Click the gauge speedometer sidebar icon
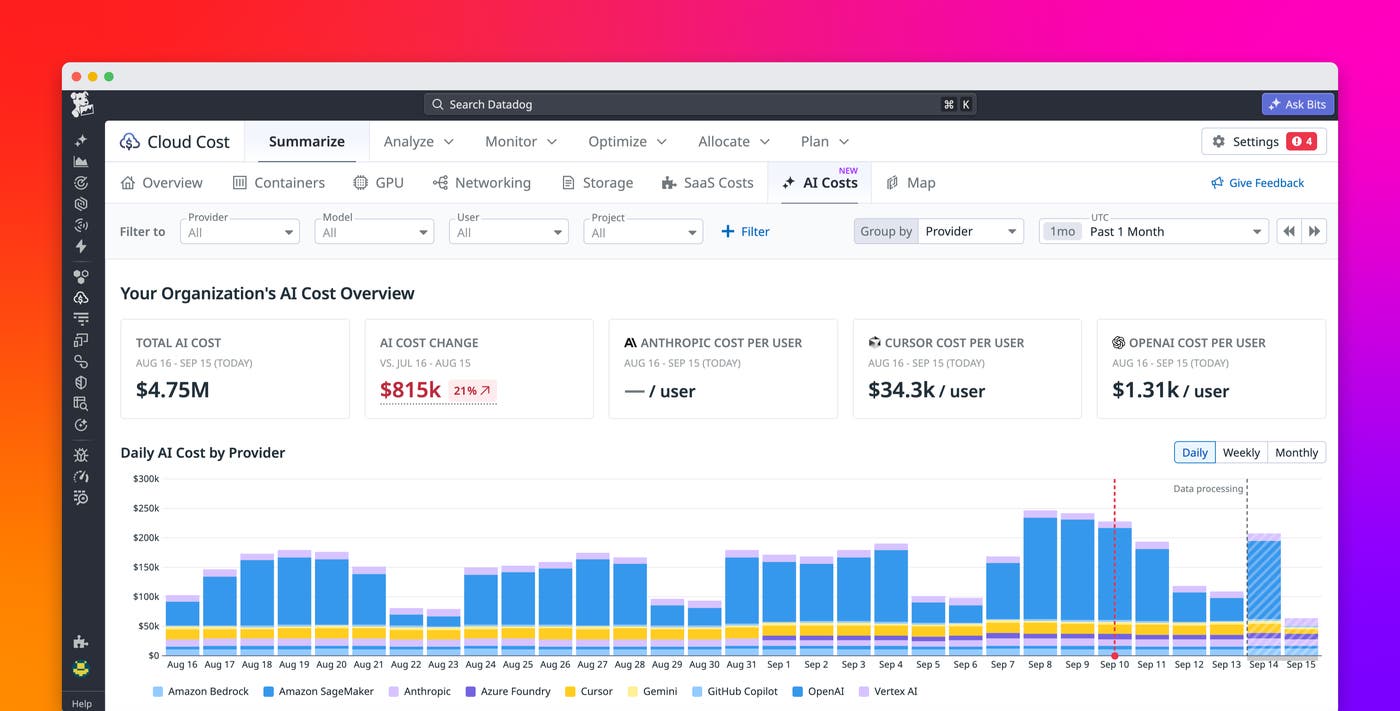1400x711 pixels. (81, 476)
